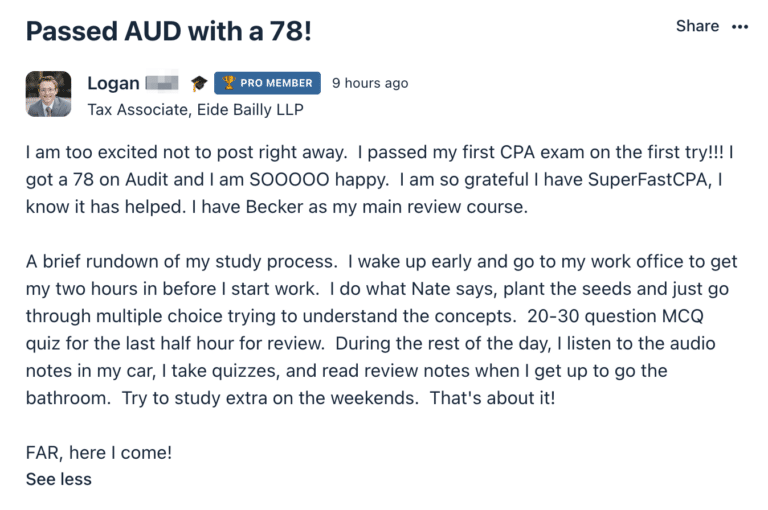The image size is (768, 510).
Task: Click the trophy icon in PRO MEMBER badge
Action: click(x=228, y=83)
